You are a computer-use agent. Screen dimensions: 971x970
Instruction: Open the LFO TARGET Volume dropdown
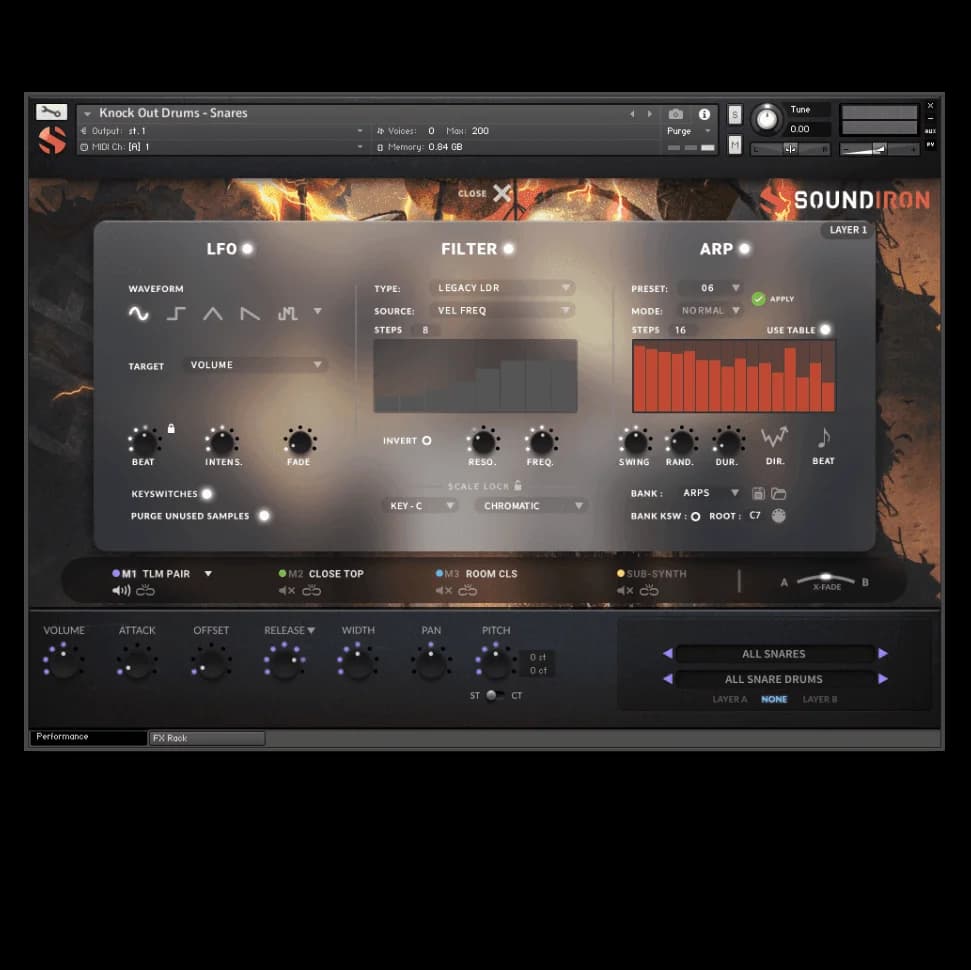tap(256, 365)
